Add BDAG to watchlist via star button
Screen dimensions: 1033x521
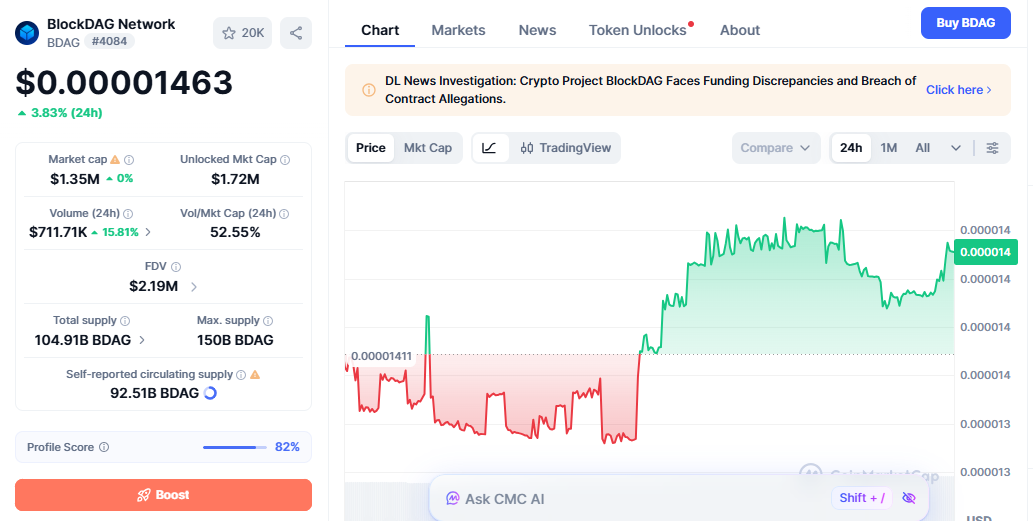(x=242, y=33)
